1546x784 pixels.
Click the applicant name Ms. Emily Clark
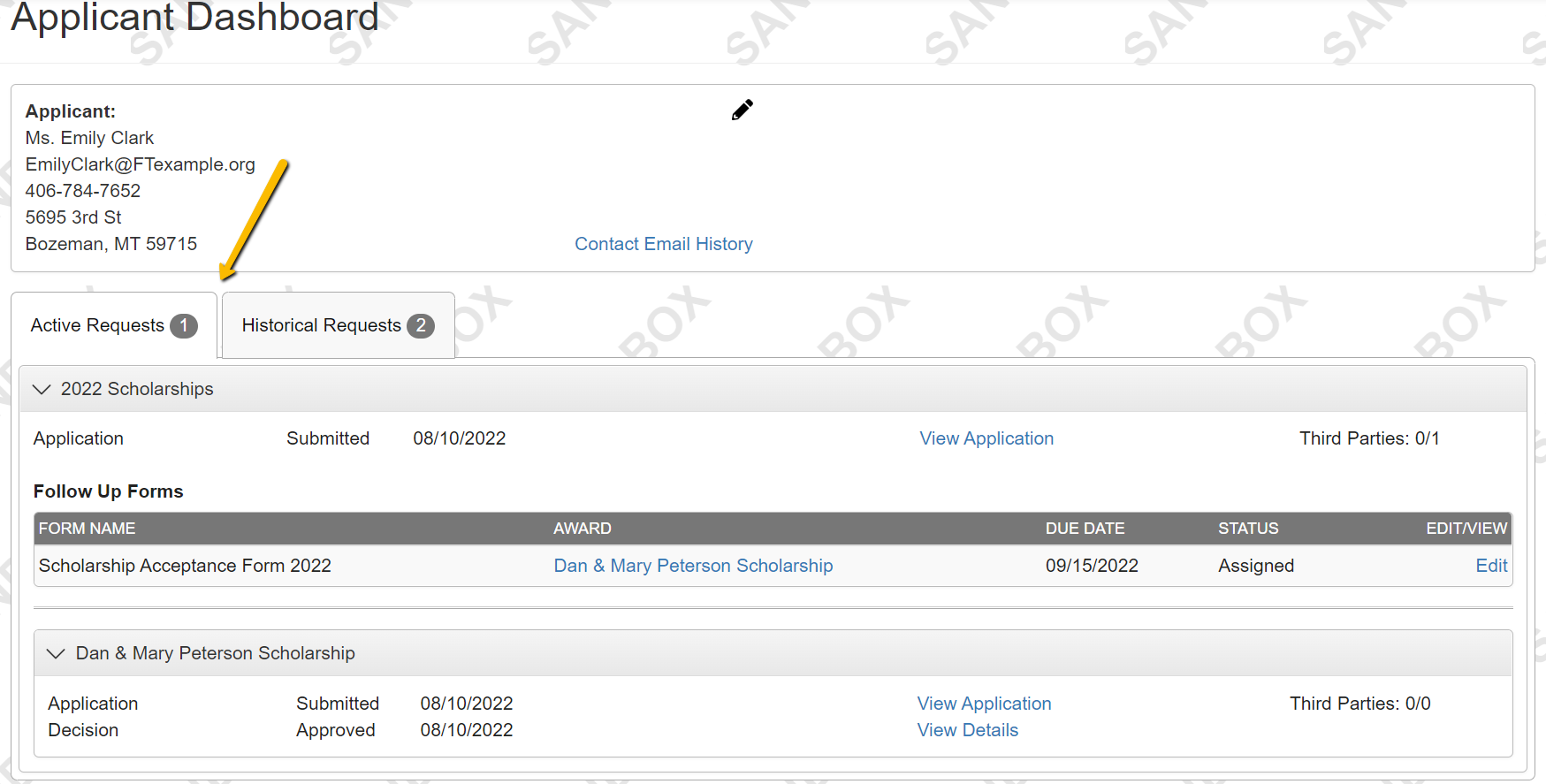click(89, 138)
